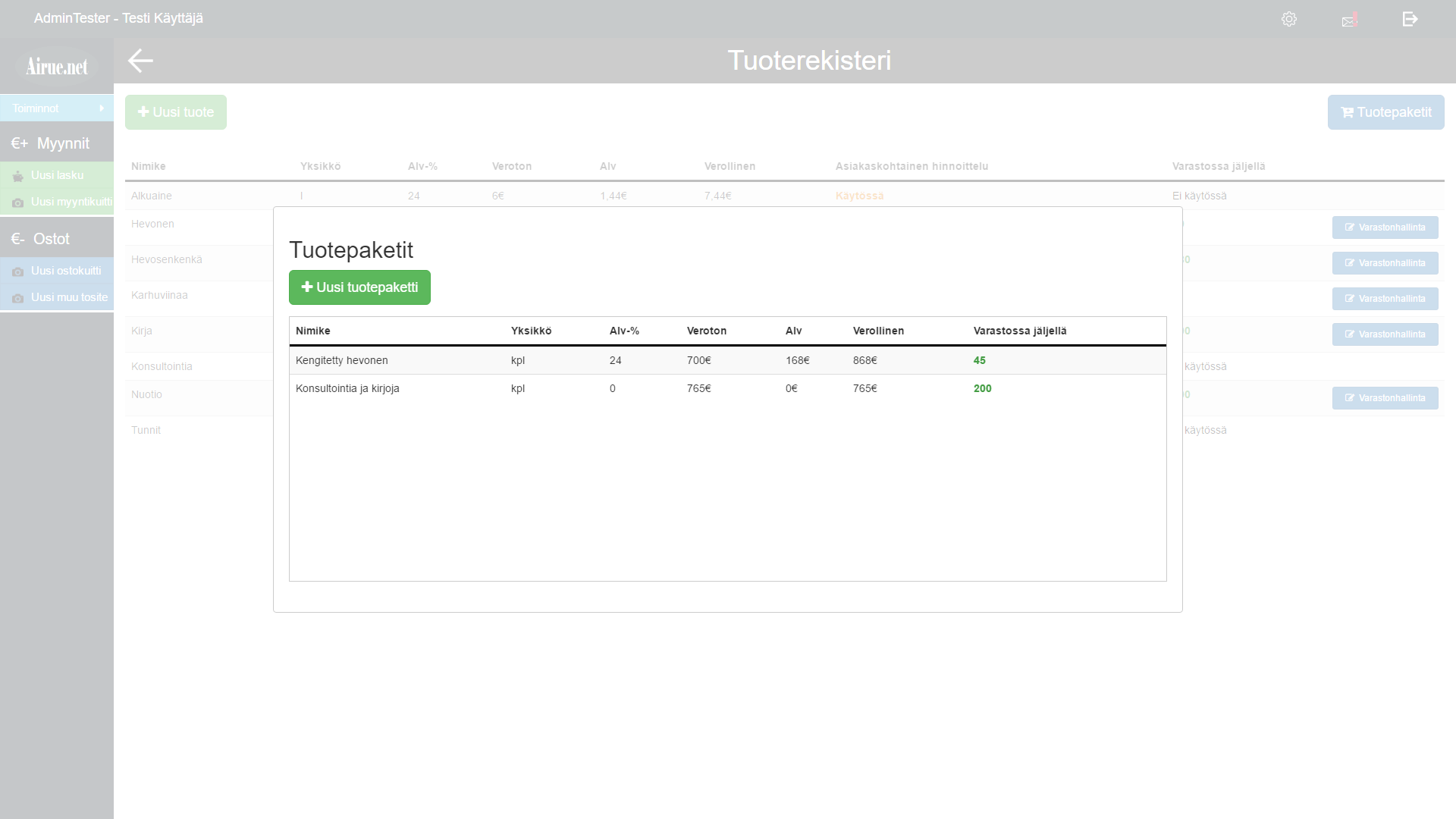Image resolution: width=1456 pixels, height=819 pixels.
Task: Click the Käytössä pricing status for Alkuaine
Action: click(x=860, y=196)
